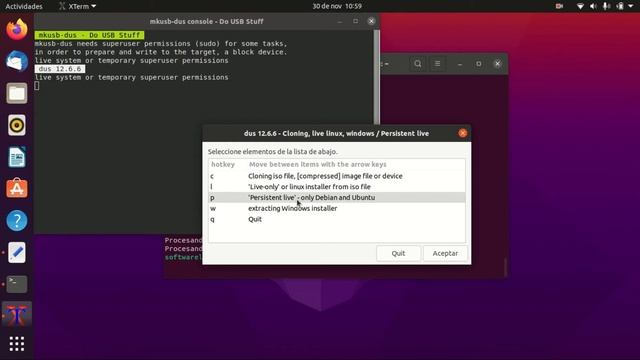Open the Terminal dock icon
The image size is (640, 360).
pyautogui.click(x=17, y=284)
